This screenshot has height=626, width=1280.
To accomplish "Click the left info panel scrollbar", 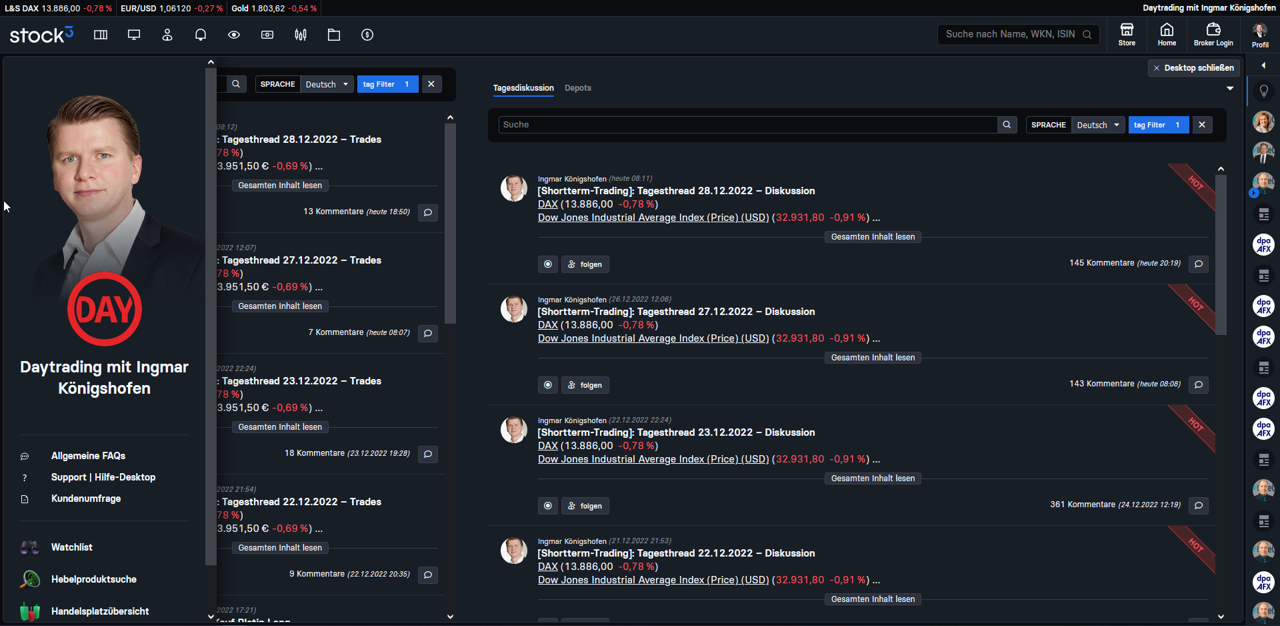I will [x=211, y=318].
